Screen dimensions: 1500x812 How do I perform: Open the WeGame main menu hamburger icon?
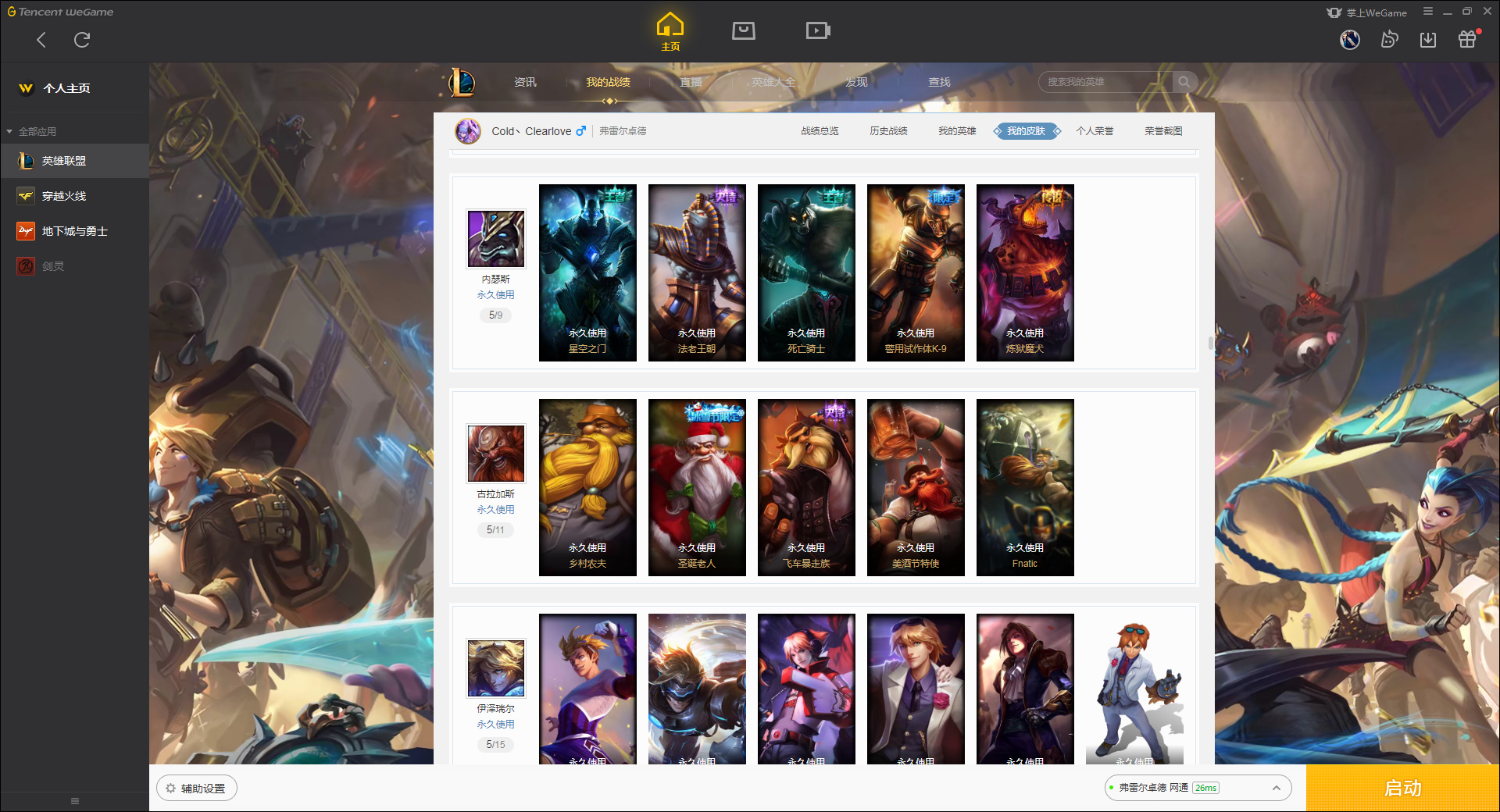(x=1428, y=12)
